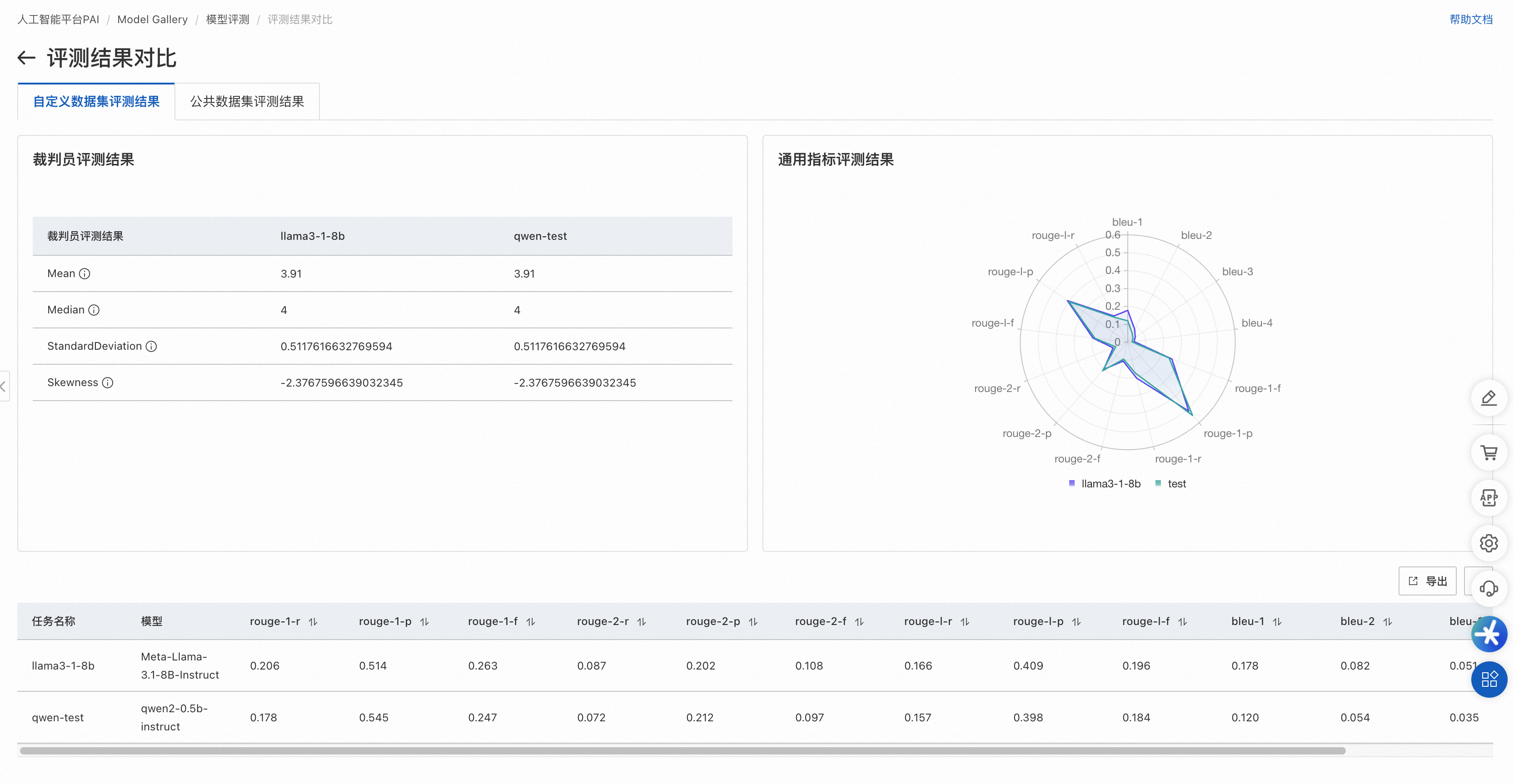Open the settings gear floating icon
Image resolution: width=1514 pixels, height=784 pixels.
pyautogui.click(x=1488, y=544)
